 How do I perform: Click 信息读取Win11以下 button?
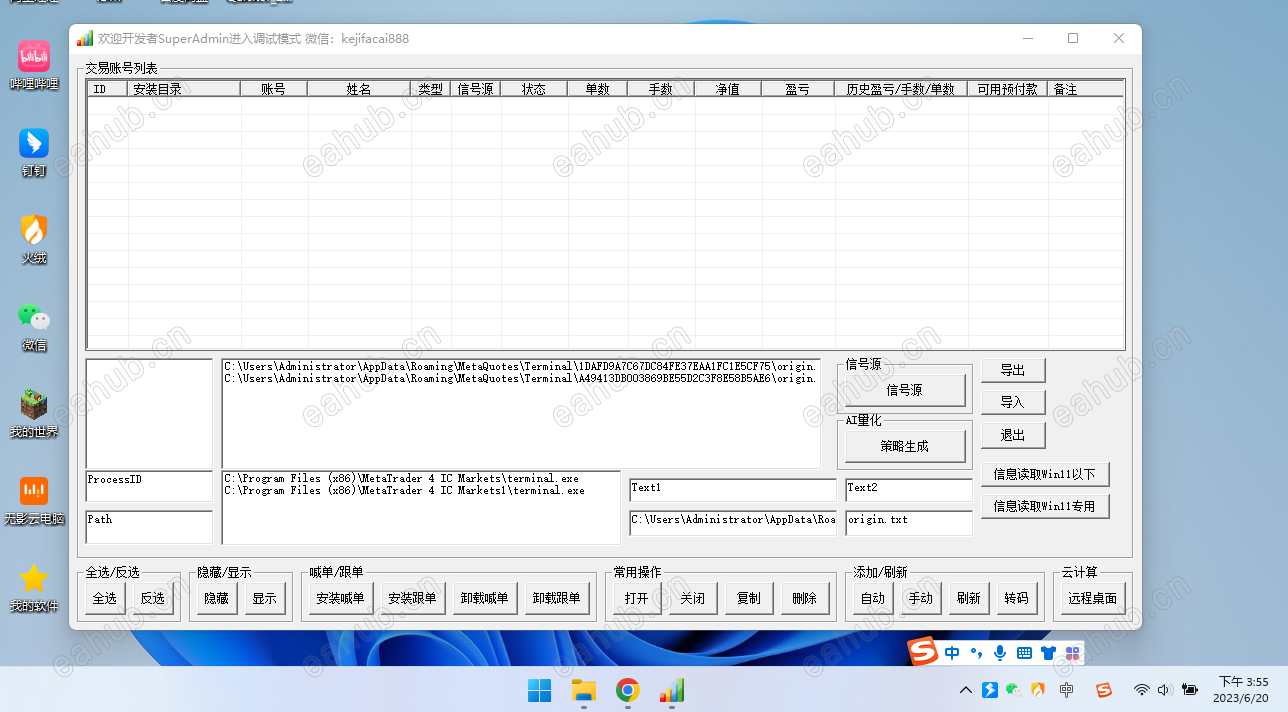tap(1045, 474)
